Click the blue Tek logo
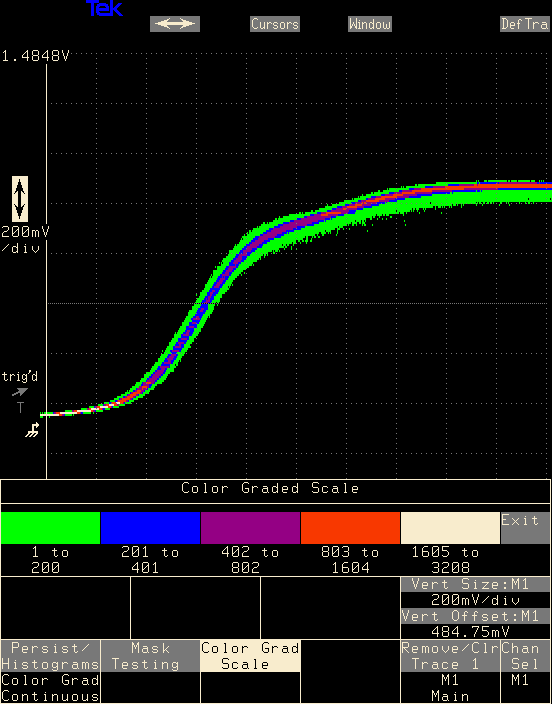 (104, 9)
